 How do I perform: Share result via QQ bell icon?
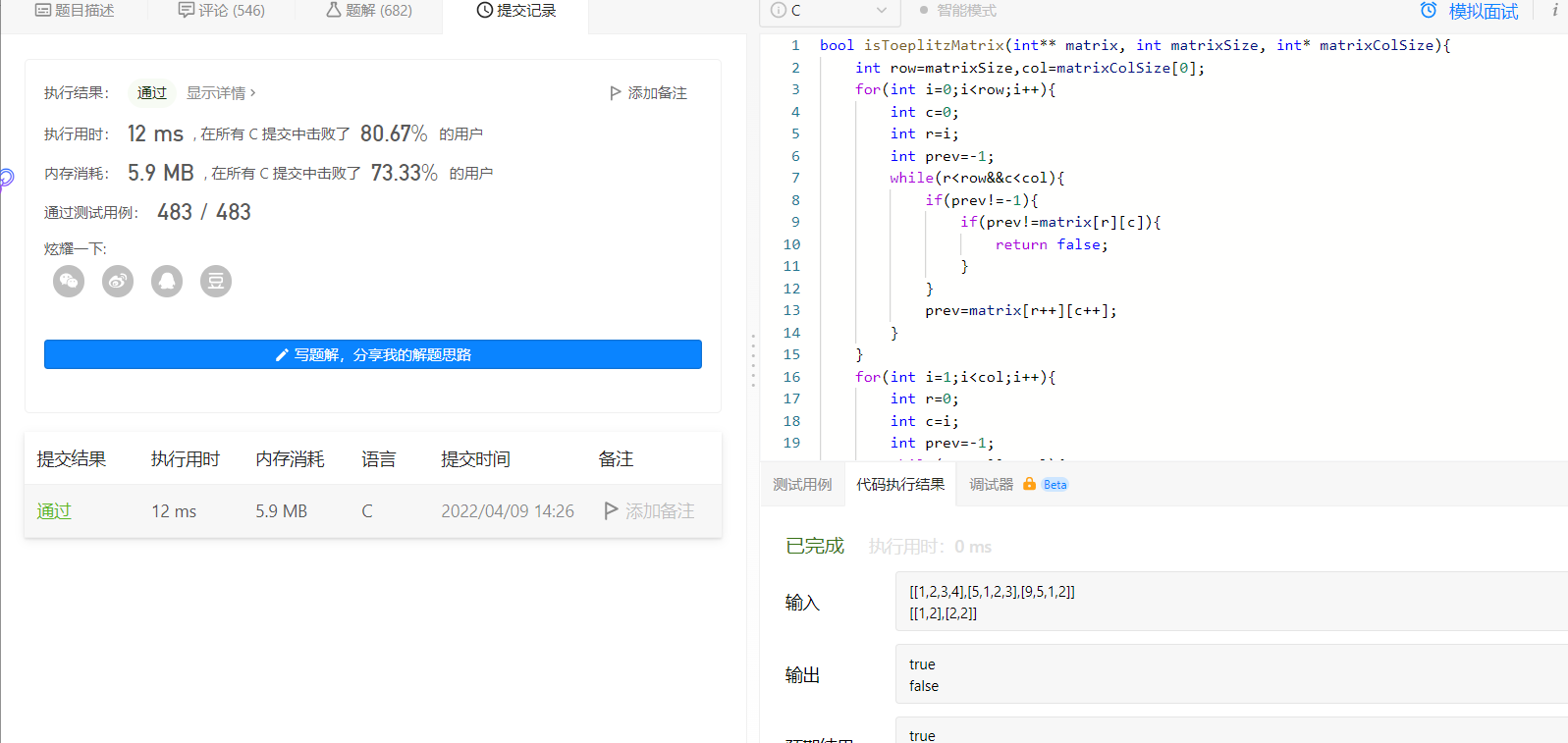(167, 282)
